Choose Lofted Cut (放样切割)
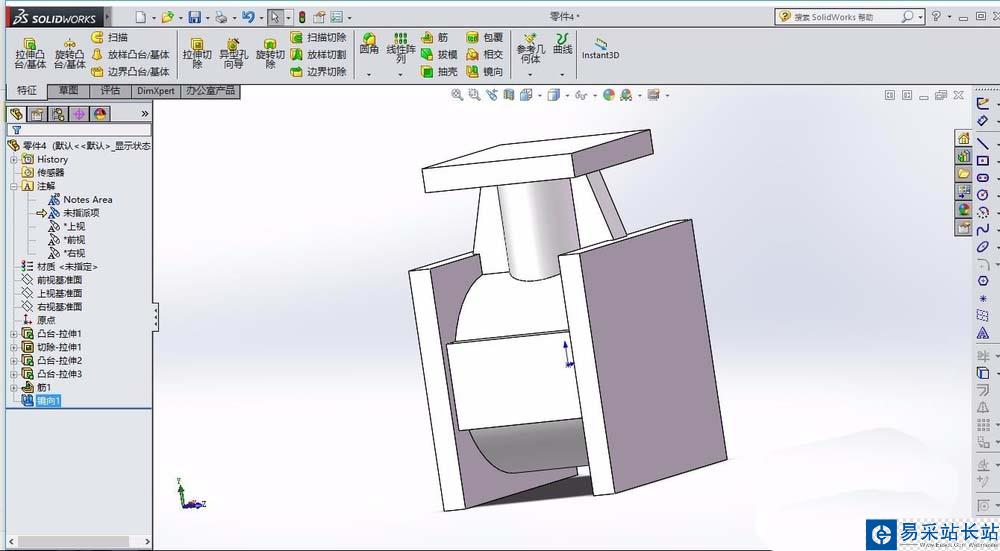This screenshot has width=1000, height=551. tap(318, 55)
